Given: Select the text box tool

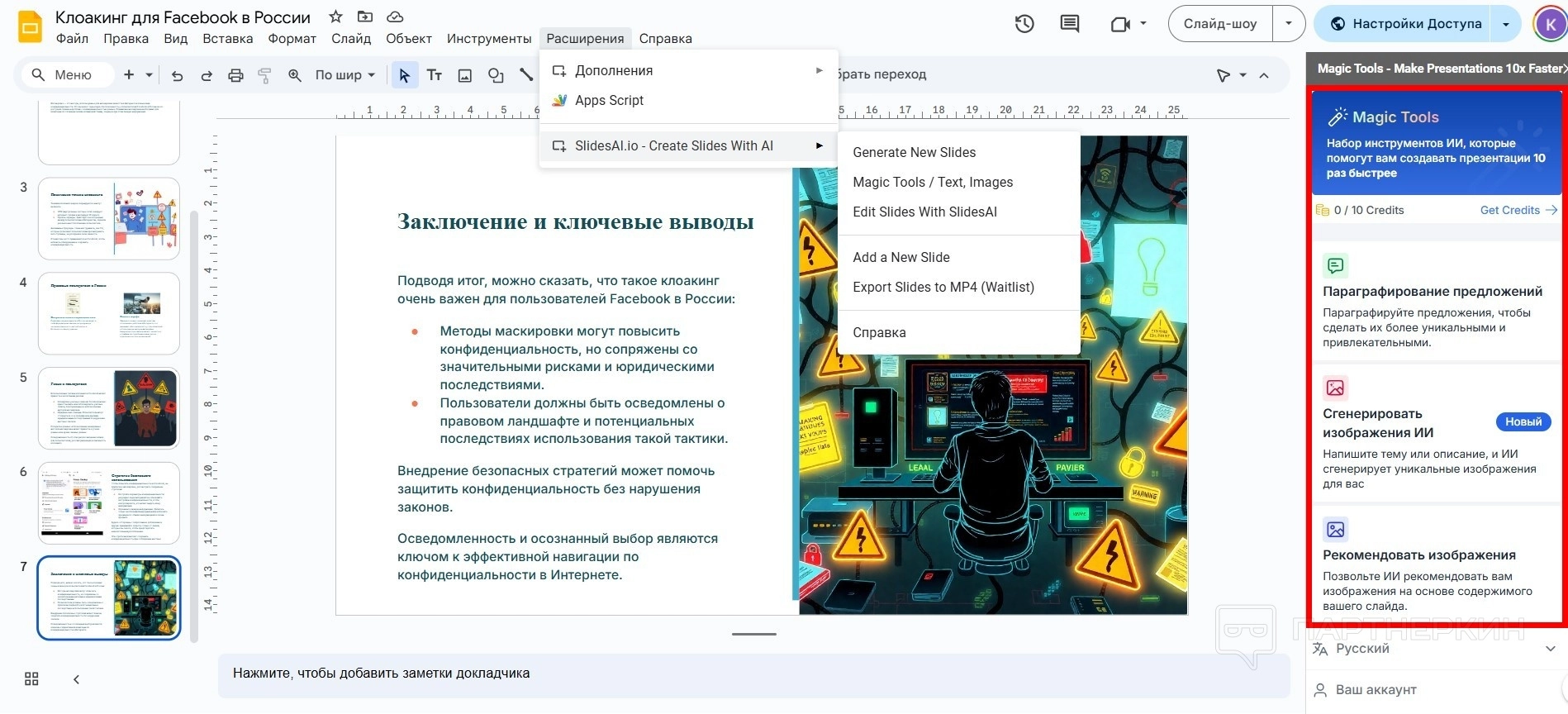Looking at the screenshot, I should 435,75.
